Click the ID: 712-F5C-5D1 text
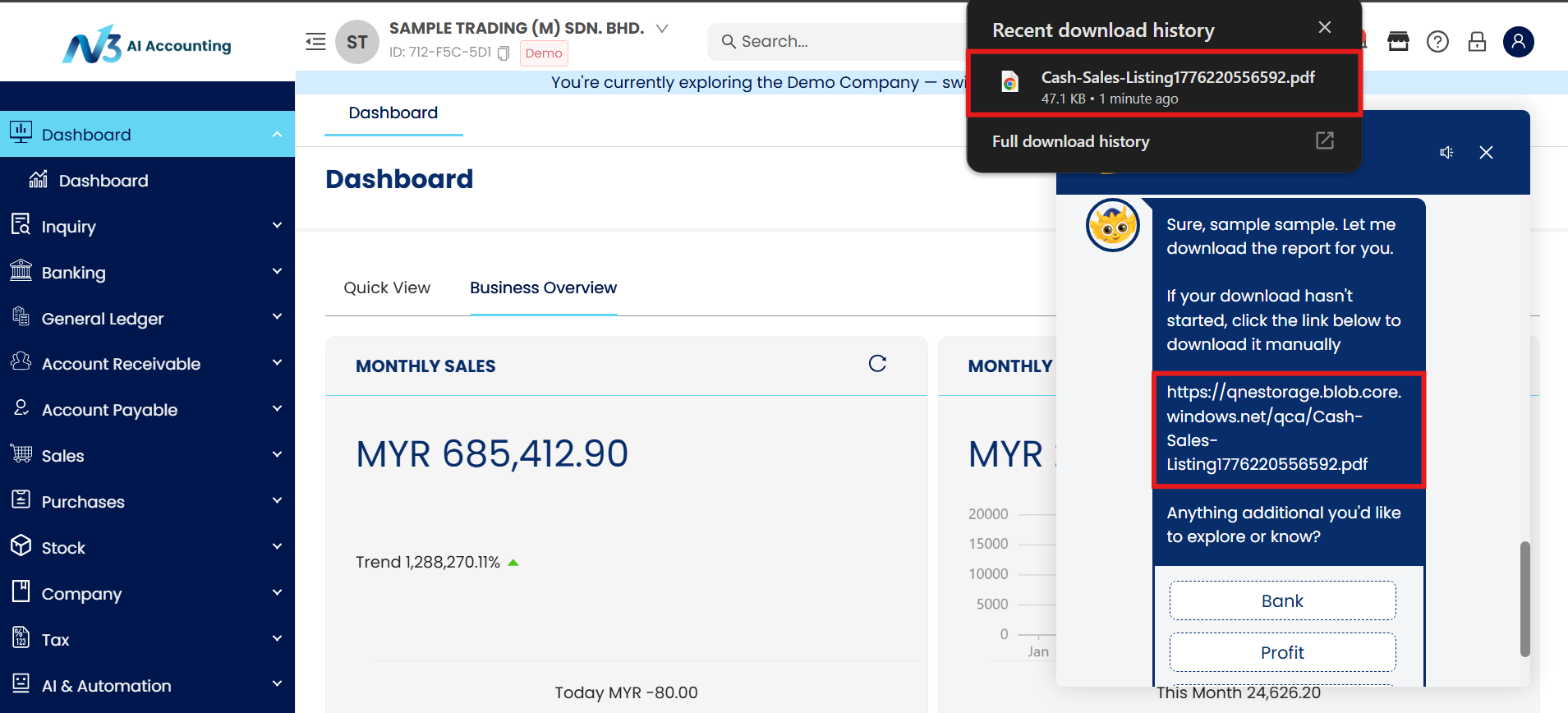The height and width of the screenshot is (713, 1568). tap(440, 53)
